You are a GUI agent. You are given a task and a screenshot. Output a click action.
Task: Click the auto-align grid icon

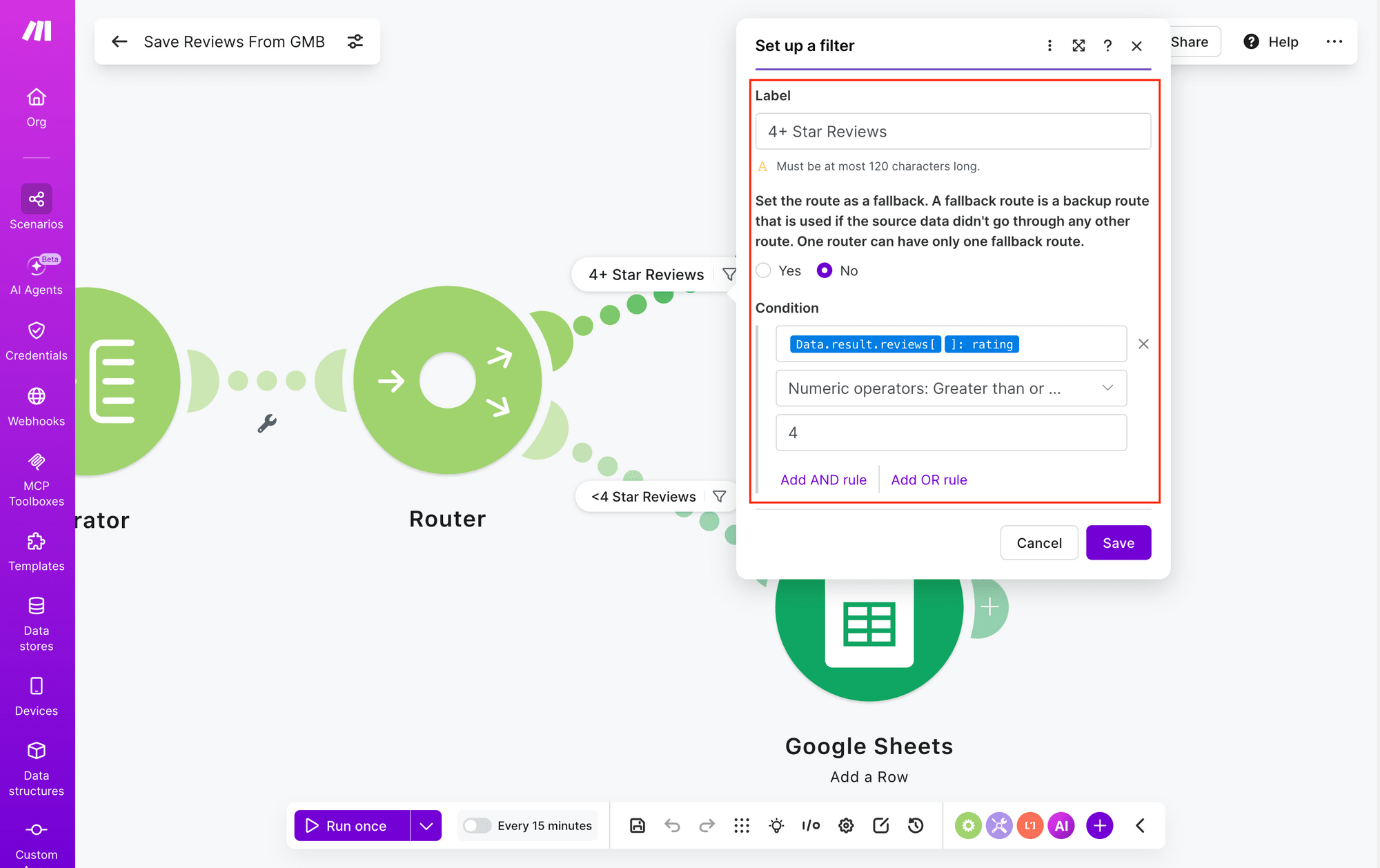point(742,825)
